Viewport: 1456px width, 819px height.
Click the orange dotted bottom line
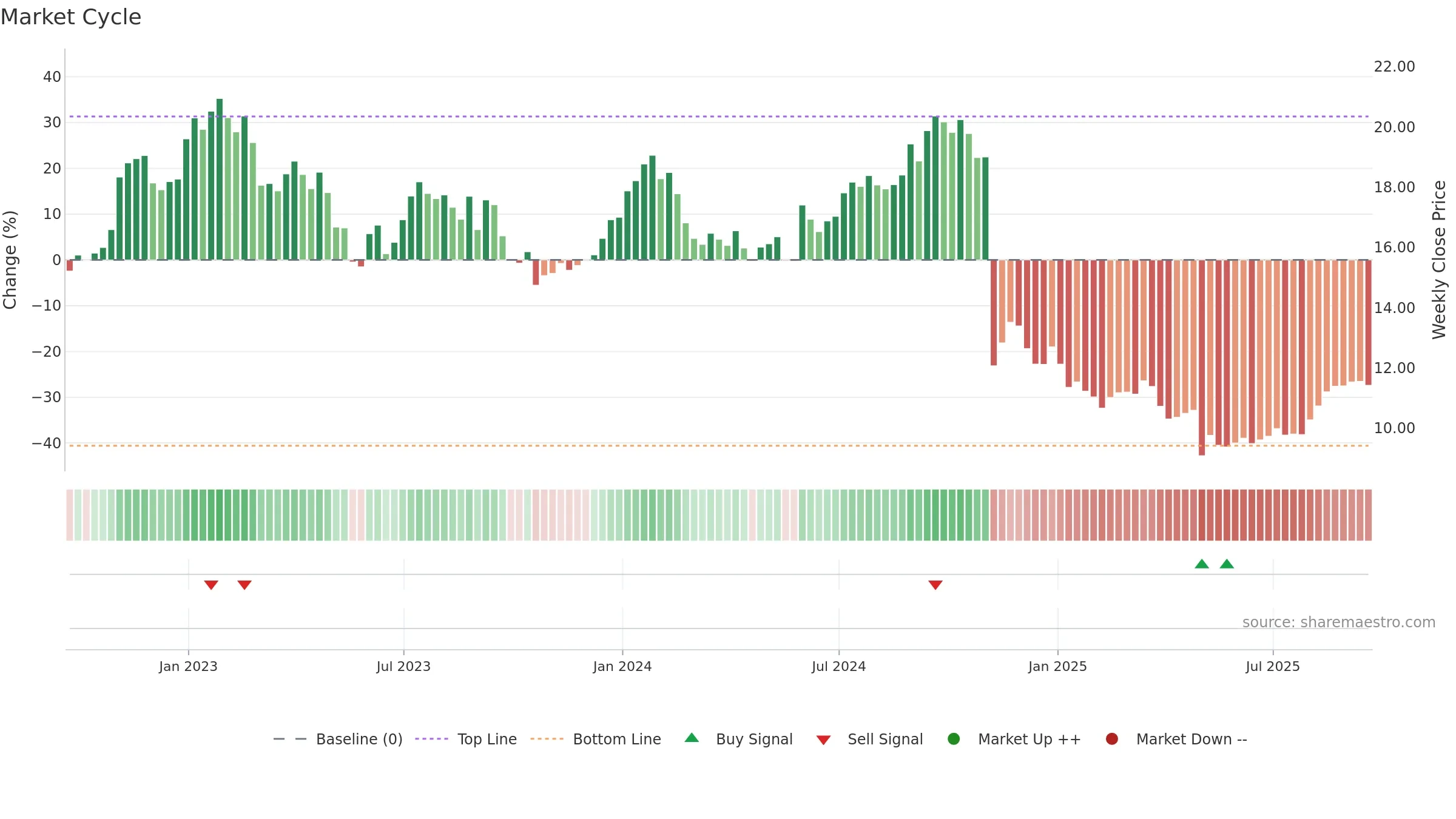pos(719,445)
